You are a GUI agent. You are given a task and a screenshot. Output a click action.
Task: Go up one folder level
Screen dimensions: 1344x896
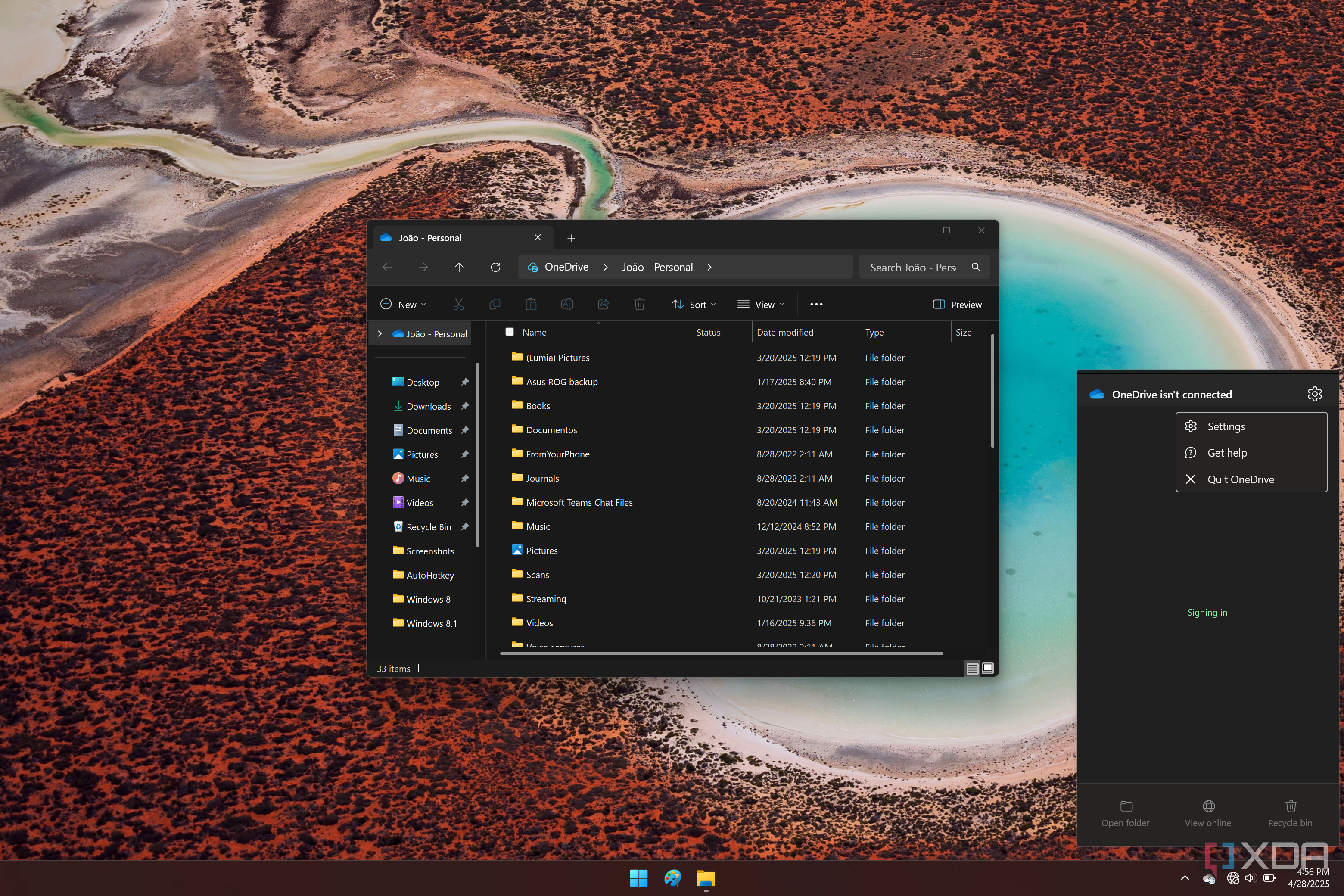459,267
